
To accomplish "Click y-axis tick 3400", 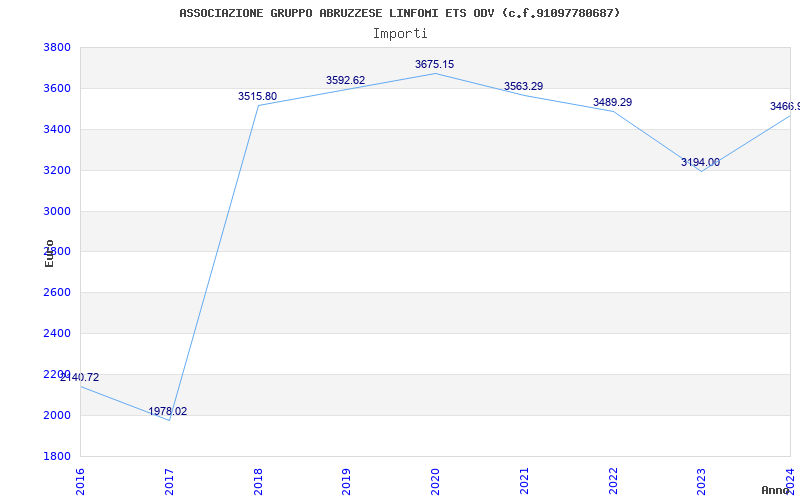I will coord(55,130).
